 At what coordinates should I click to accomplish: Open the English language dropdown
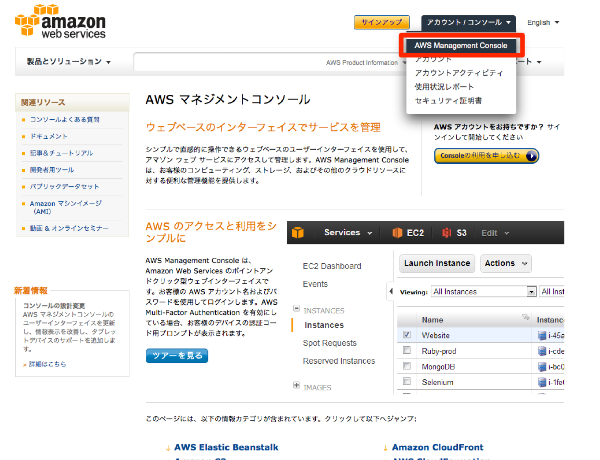tap(543, 23)
